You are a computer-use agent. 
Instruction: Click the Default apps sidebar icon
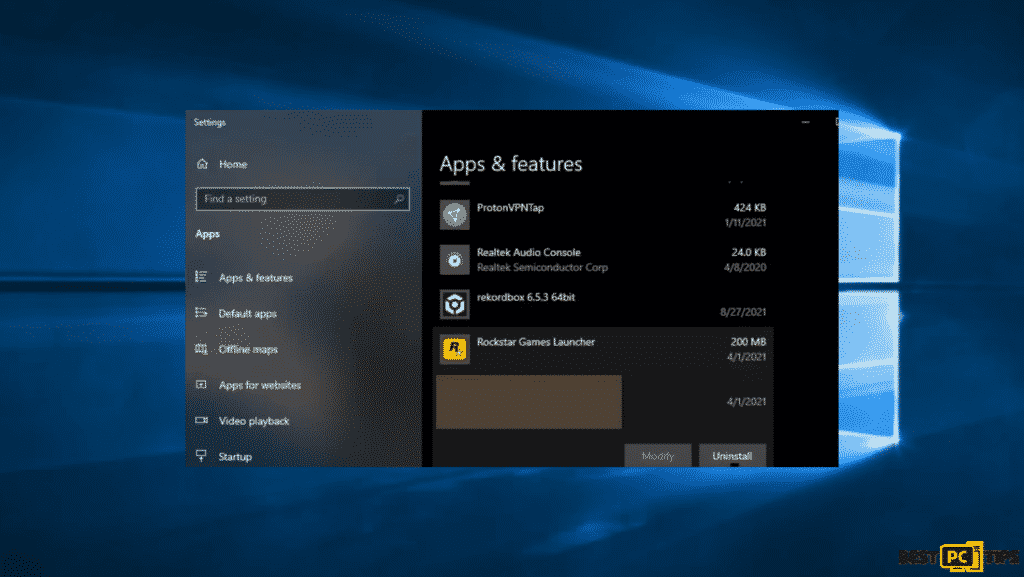click(x=201, y=313)
